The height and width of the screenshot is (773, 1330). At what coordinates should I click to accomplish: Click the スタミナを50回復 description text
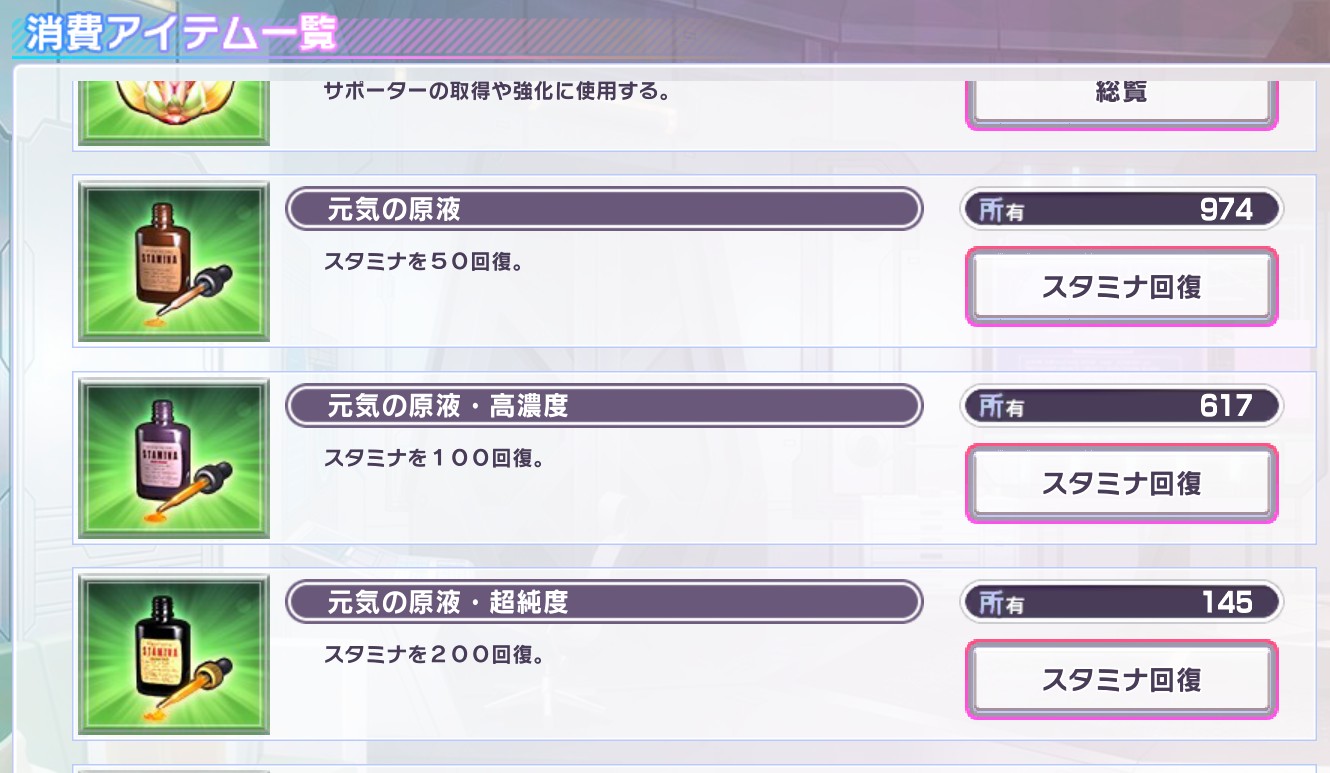(x=425, y=262)
